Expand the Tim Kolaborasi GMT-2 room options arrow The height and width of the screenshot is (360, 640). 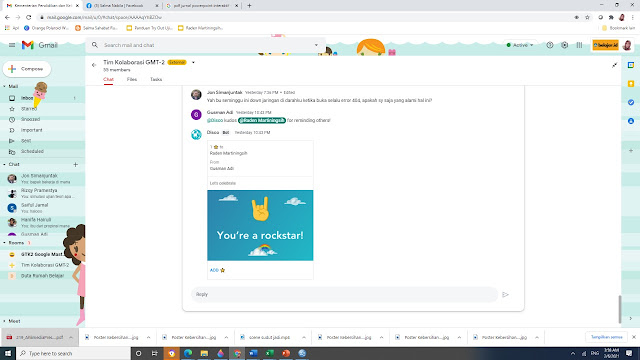[x=193, y=62]
